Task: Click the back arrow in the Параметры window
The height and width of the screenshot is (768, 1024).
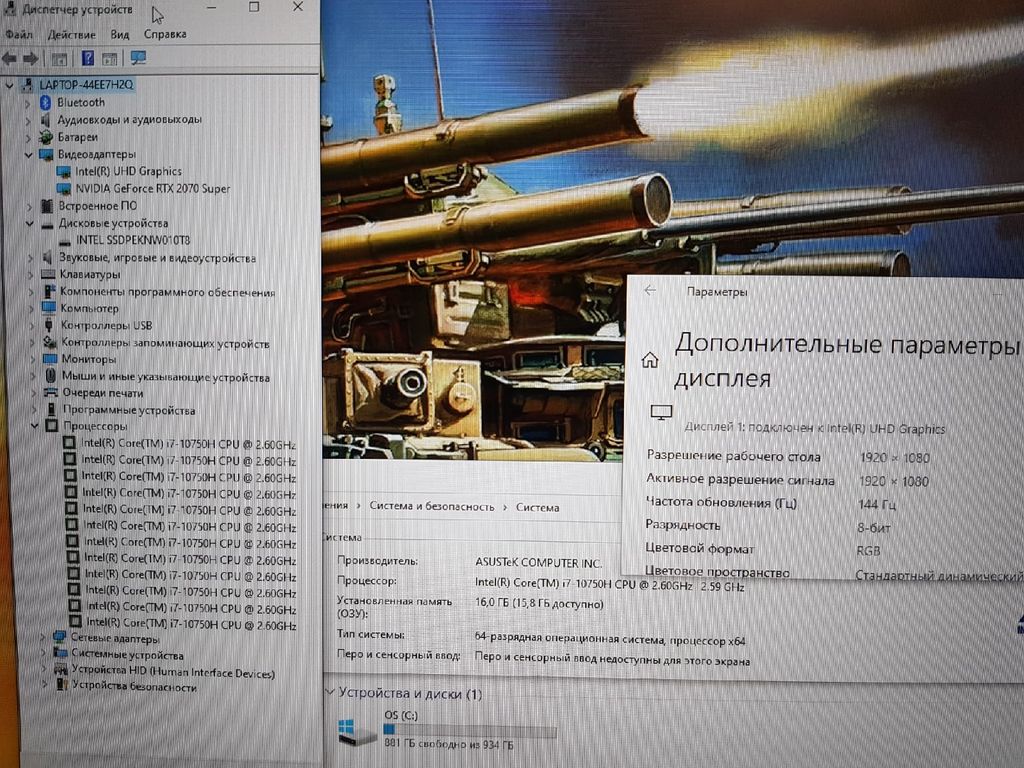Action: 651,291
